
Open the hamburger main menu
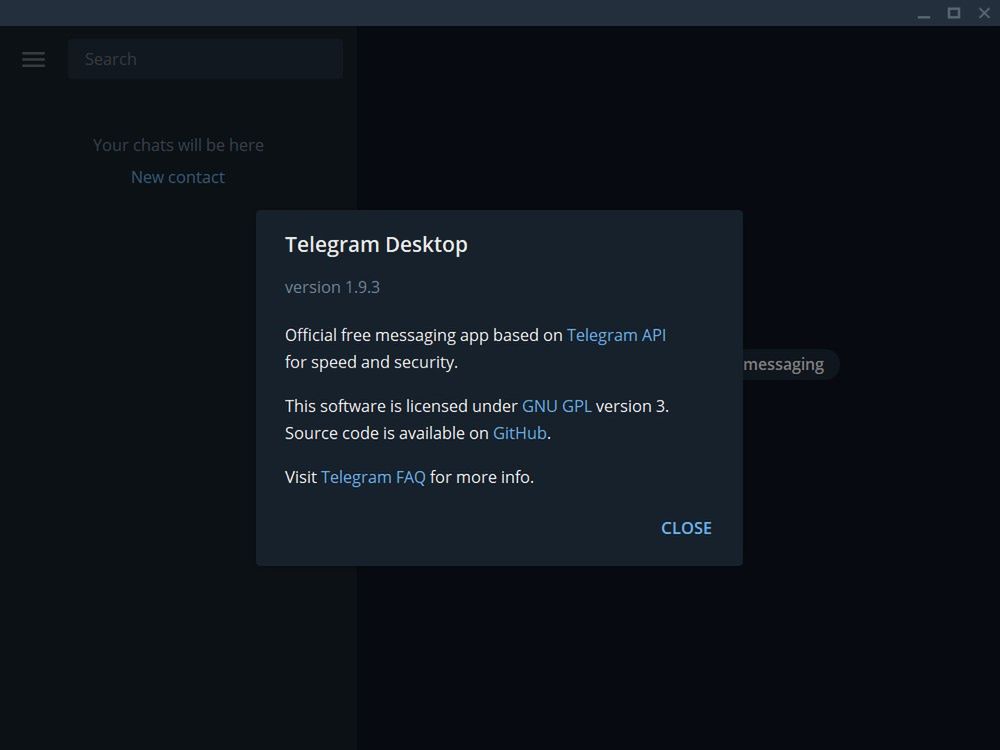pyautogui.click(x=33, y=59)
